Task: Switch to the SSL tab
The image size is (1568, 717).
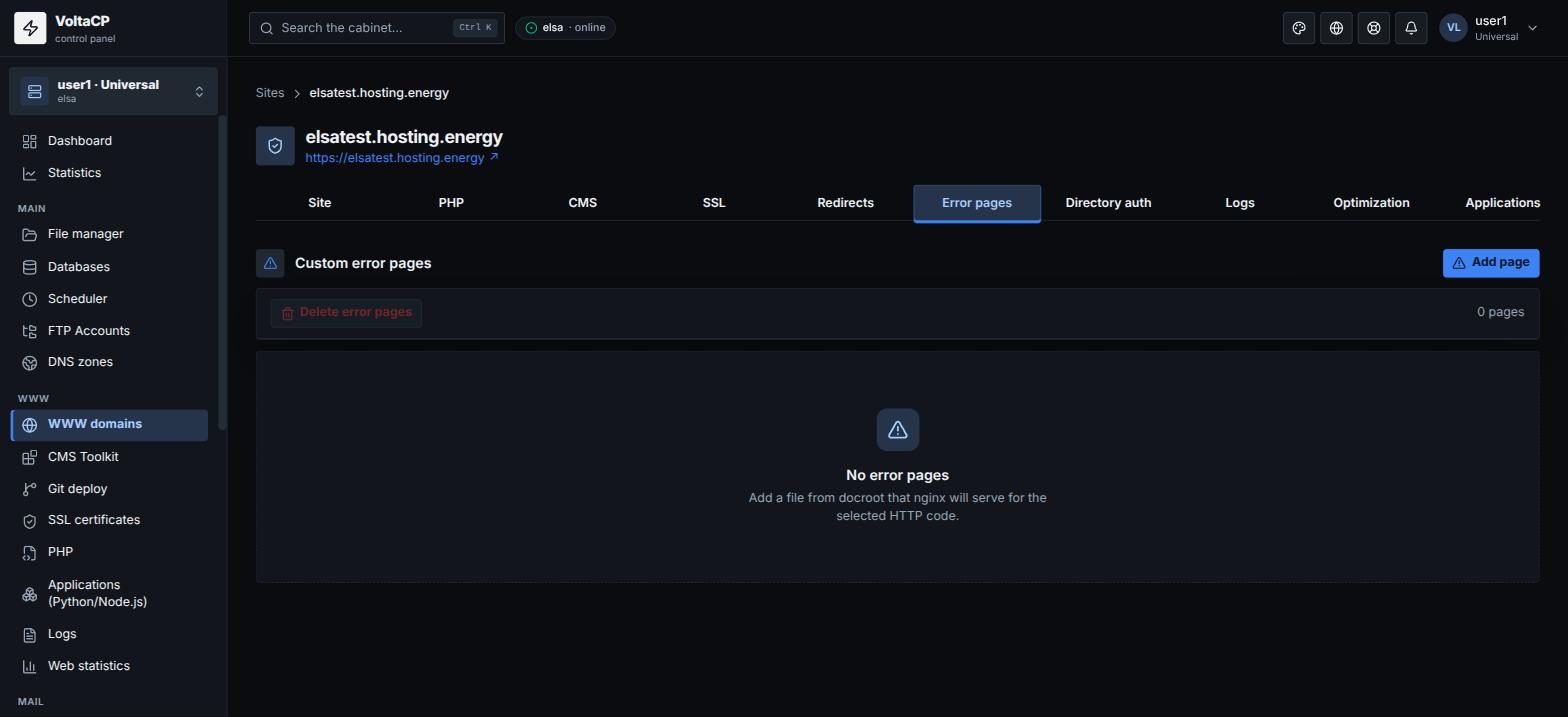Action: coord(714,203)
